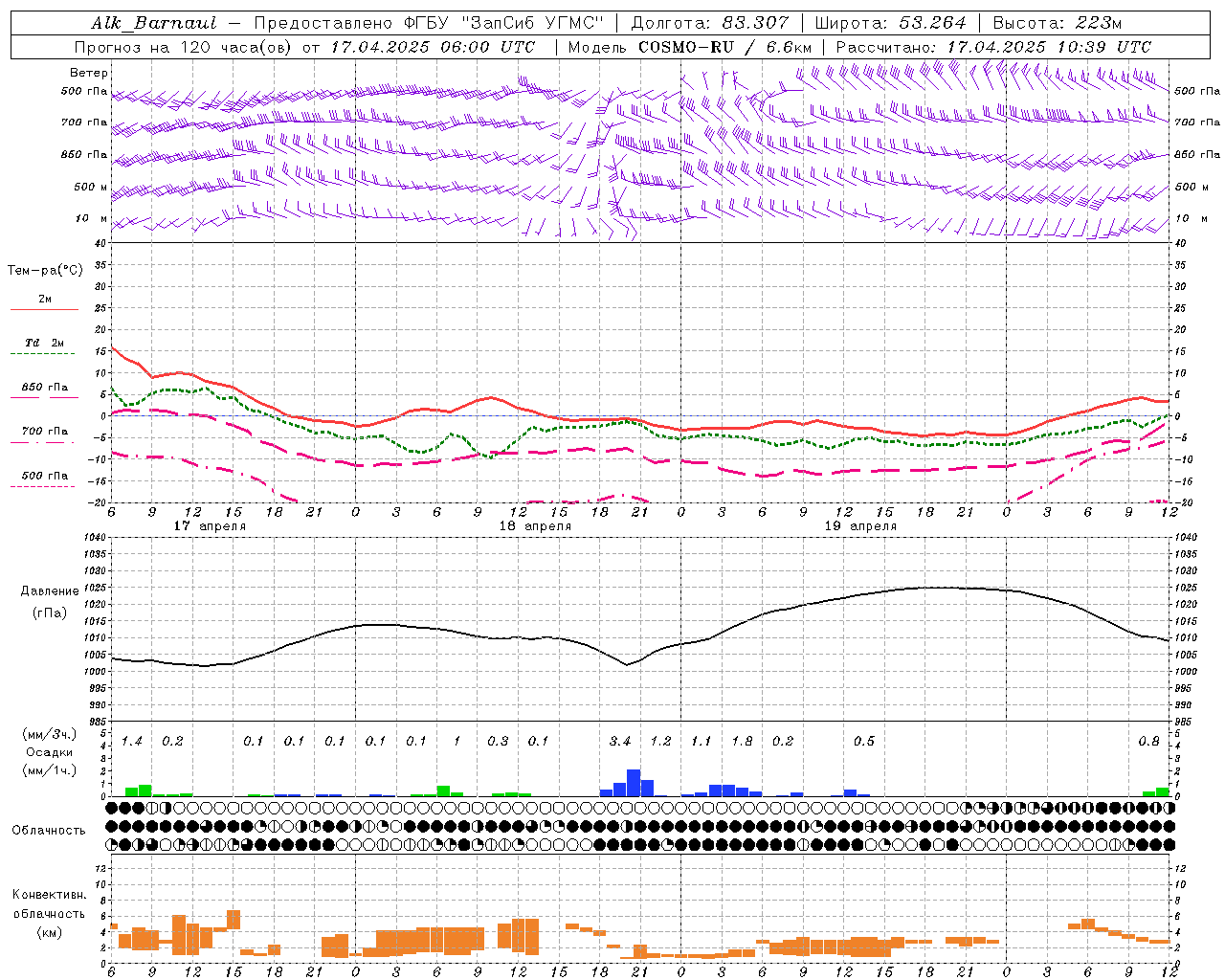Click the Давление panel label
The image size is (1225, 980).
click(x=50, y=591)
